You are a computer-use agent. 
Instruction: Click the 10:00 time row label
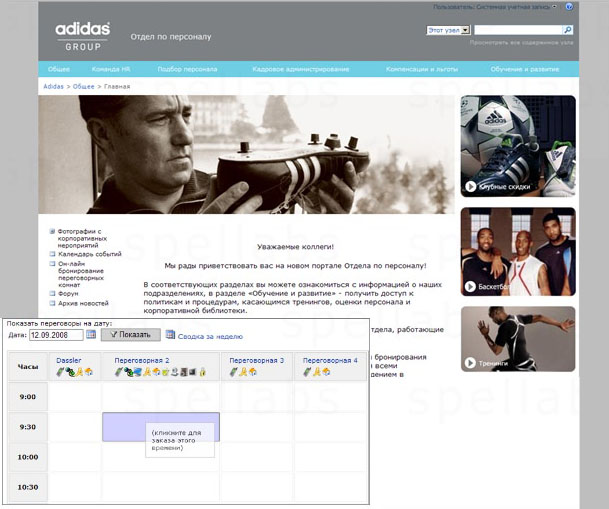point(28,457)
